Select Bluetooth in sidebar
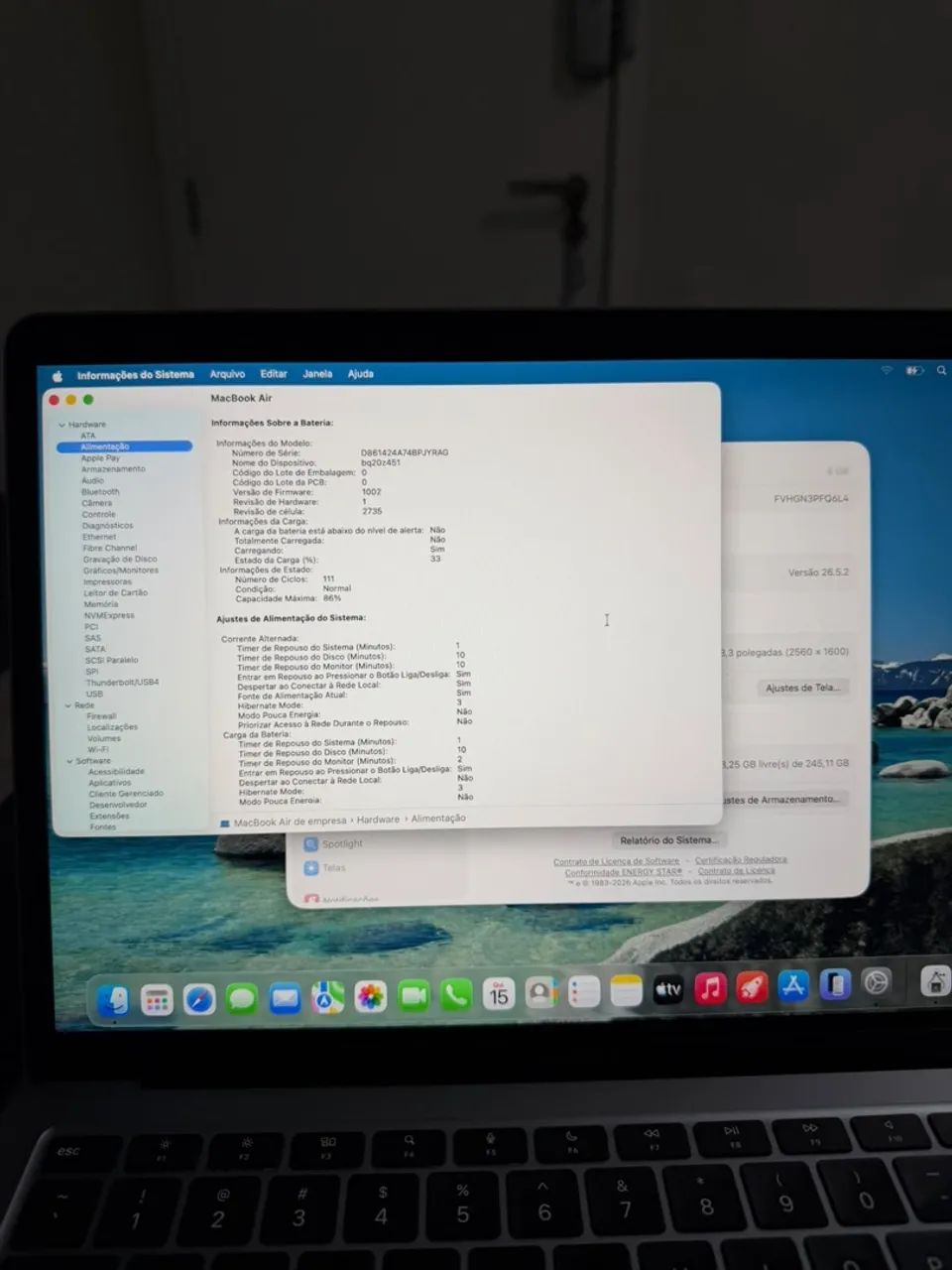Image resolution: width=952 pixels, height=1270 pixels. tap(100, 492)
